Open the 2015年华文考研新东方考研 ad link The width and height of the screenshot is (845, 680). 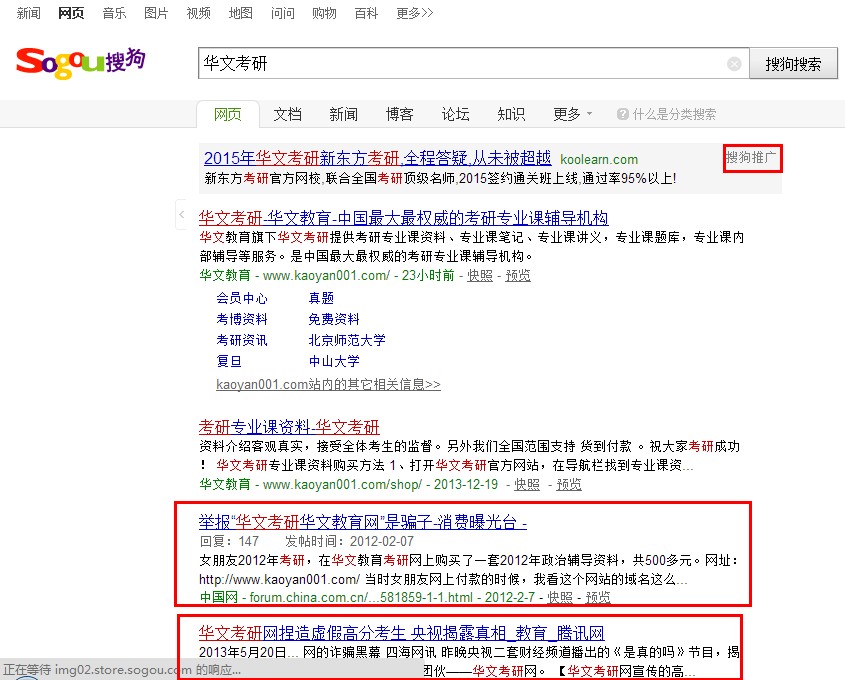377,158
